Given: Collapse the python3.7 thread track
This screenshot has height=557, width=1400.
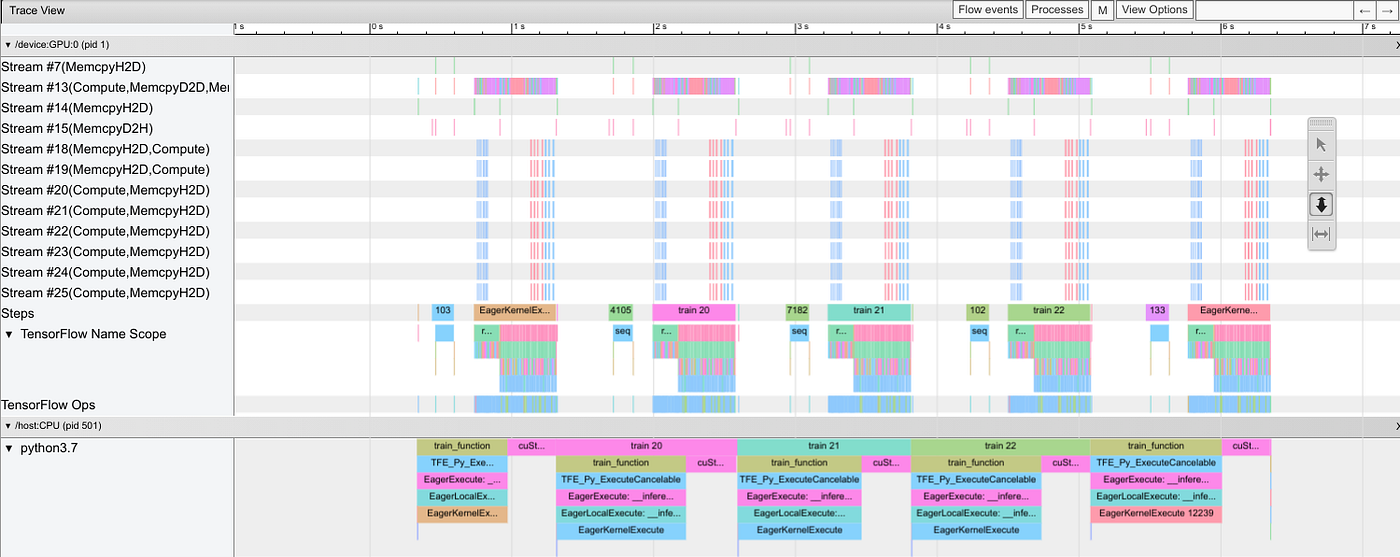Looking at the screenshot, I should tap(10, 448).
